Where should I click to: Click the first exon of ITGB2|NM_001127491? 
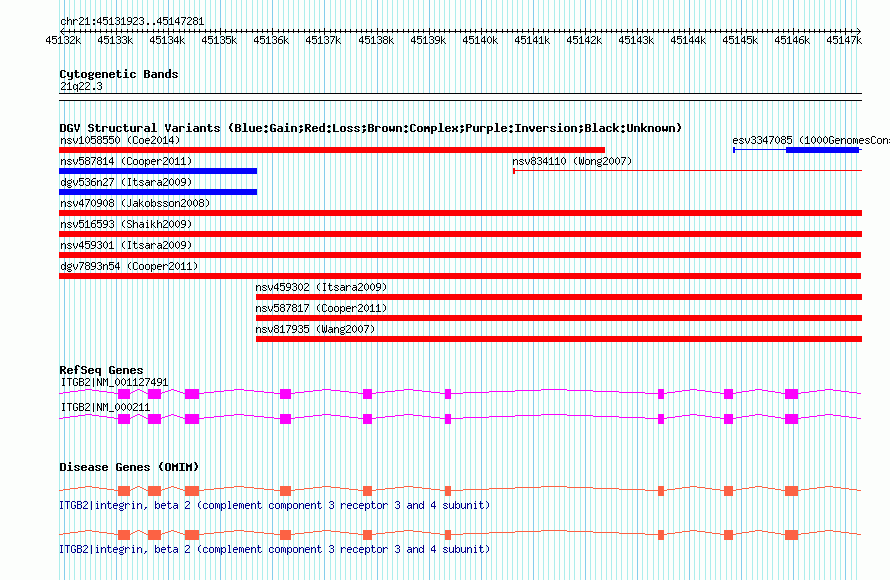[124, 394]
